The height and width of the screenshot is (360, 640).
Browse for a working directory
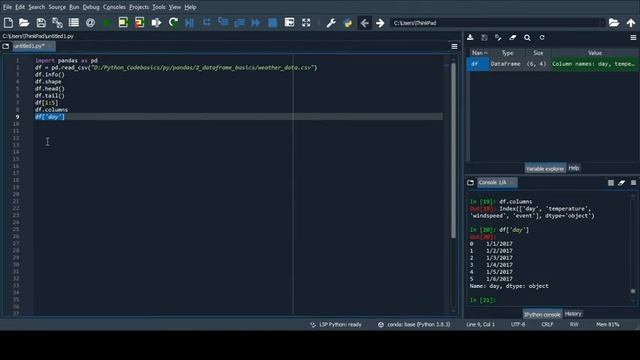coord(614,23)
